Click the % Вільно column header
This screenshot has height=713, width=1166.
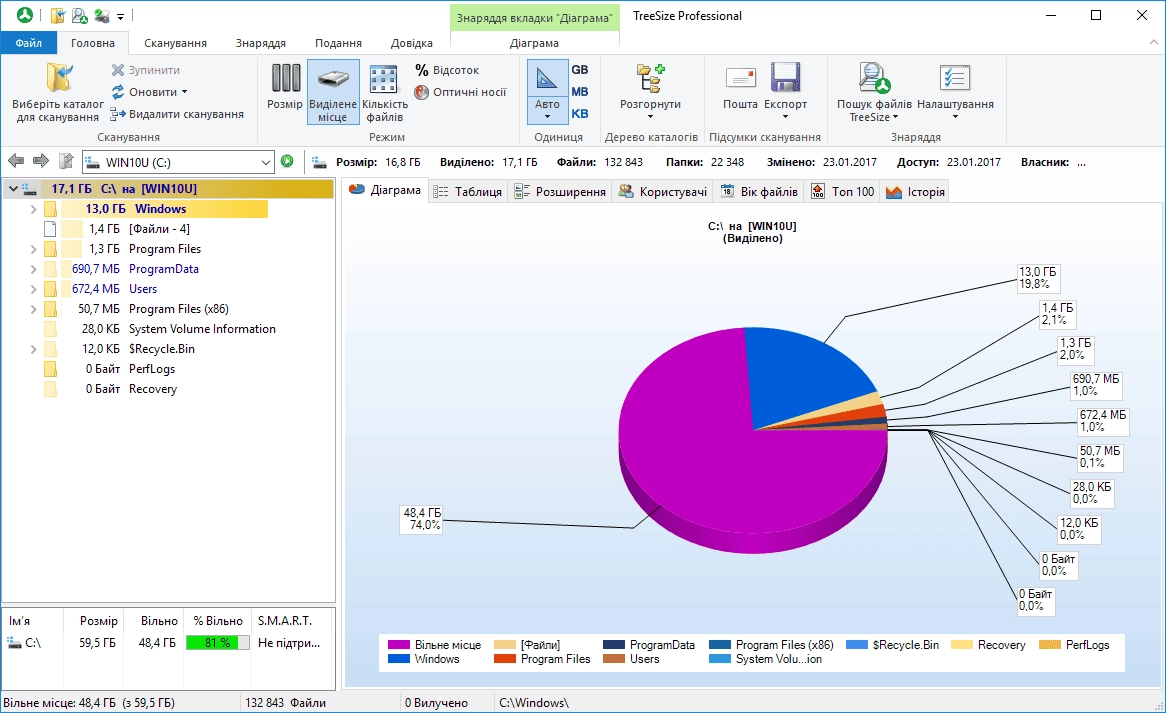pos(218,621)
